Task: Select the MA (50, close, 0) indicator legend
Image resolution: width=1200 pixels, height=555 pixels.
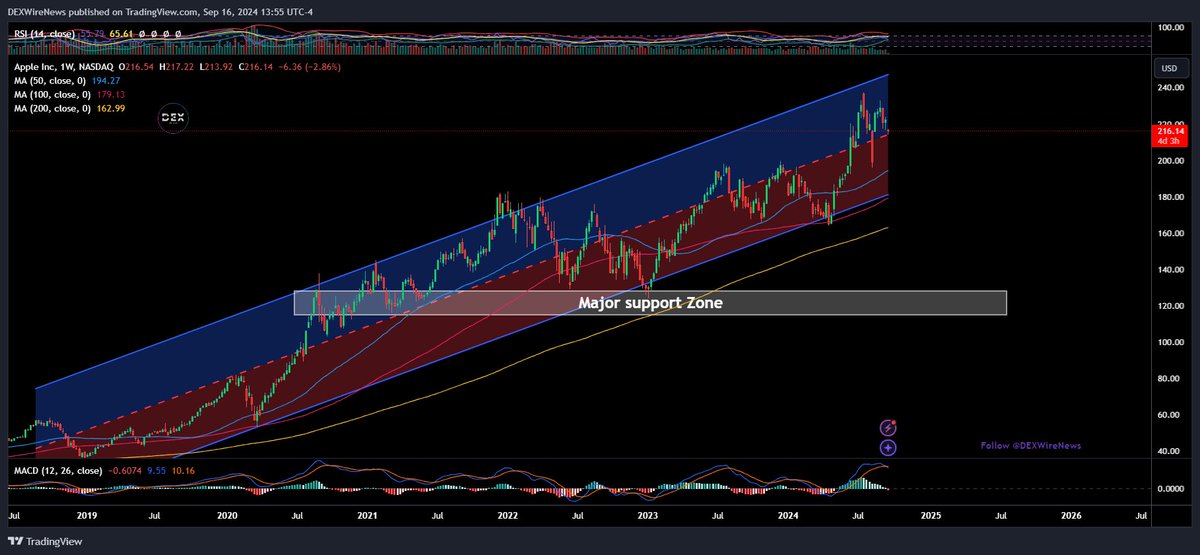Action: [50, 79]
